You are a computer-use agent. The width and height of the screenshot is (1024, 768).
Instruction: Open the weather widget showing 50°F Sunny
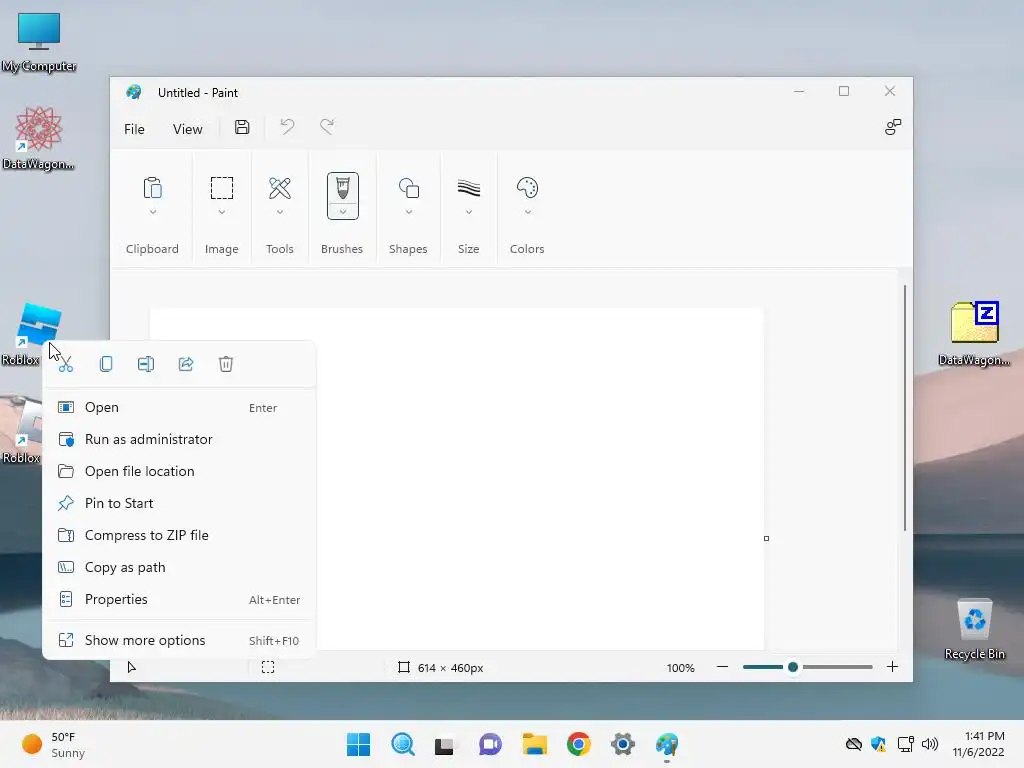point(54,744)
